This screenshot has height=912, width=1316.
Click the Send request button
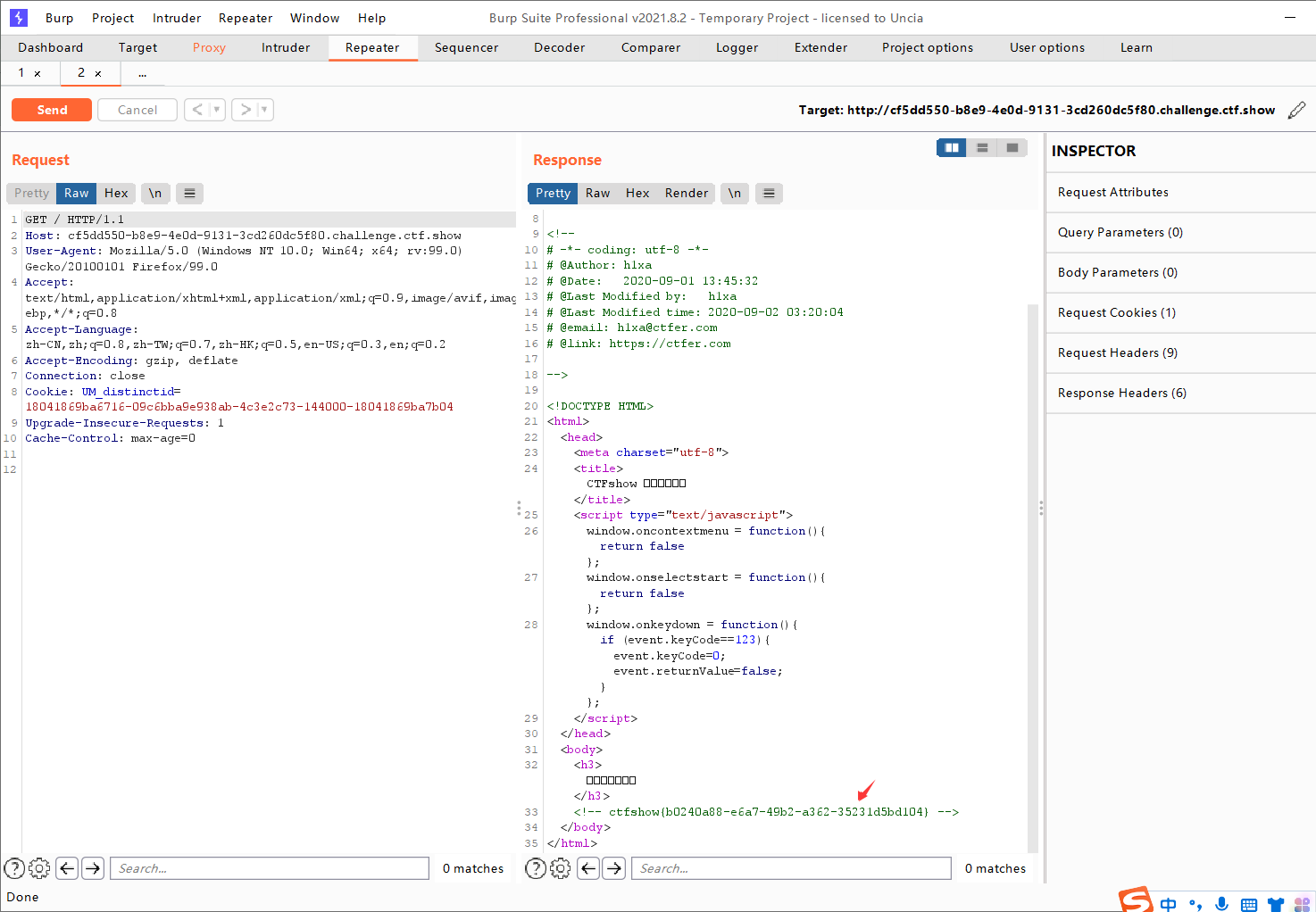click(52, 110)
